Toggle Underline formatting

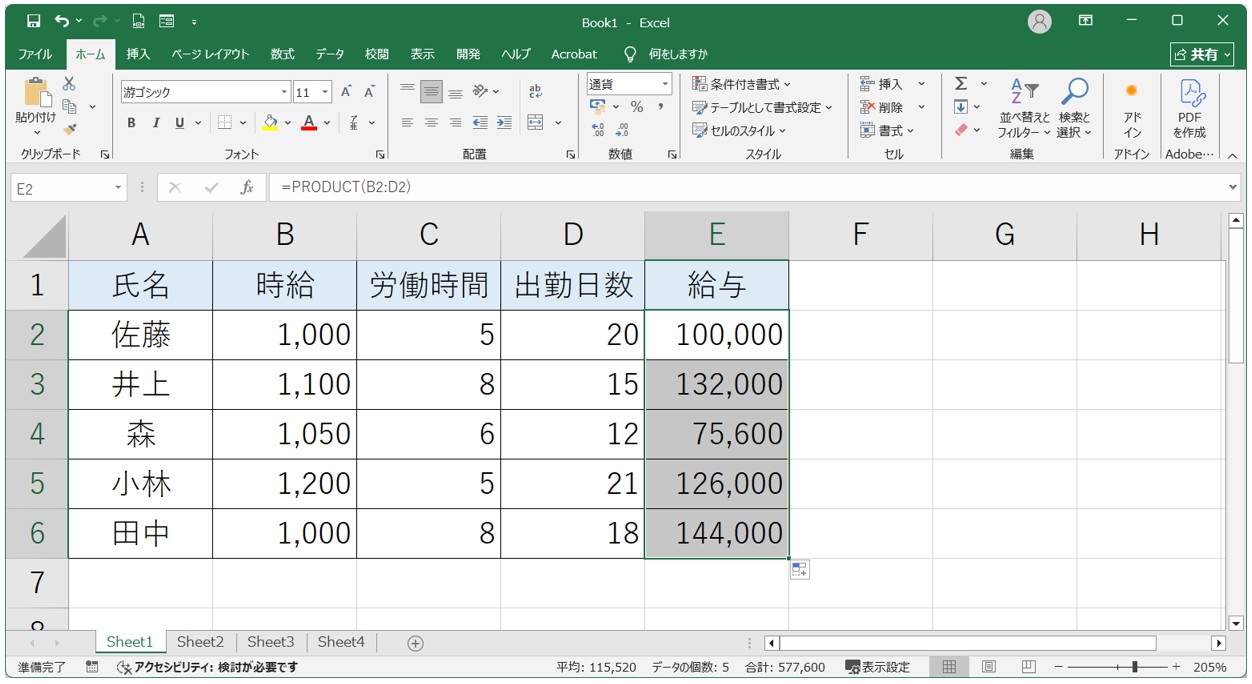click(180, 123)
